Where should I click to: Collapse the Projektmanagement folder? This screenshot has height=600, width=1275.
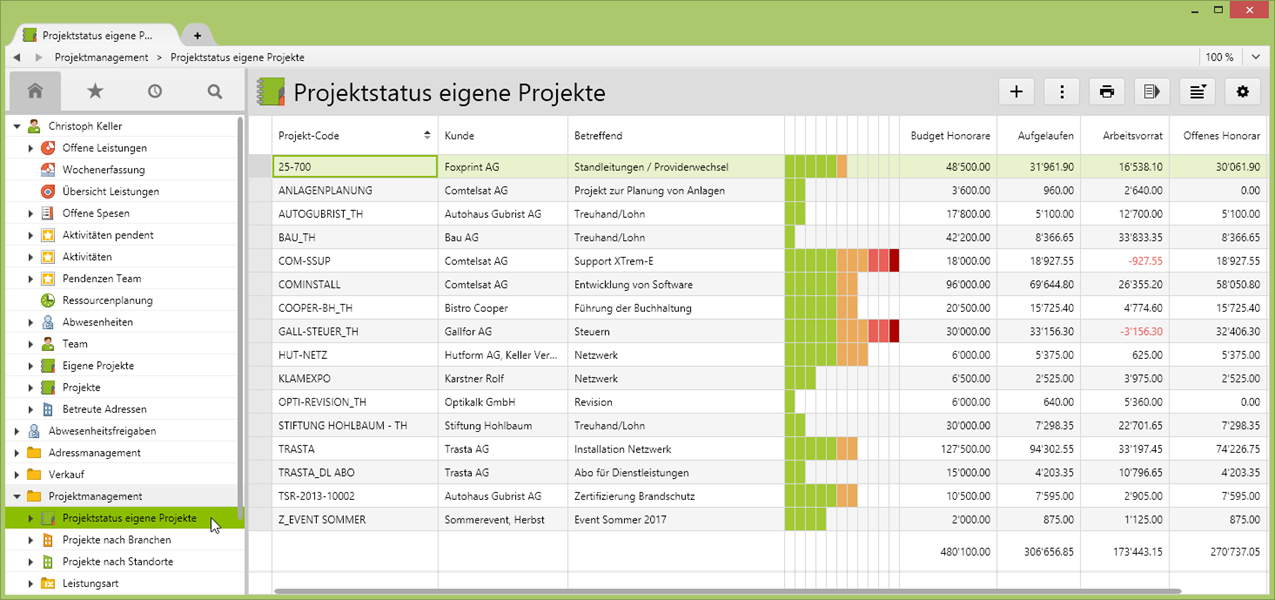point(17,496)
